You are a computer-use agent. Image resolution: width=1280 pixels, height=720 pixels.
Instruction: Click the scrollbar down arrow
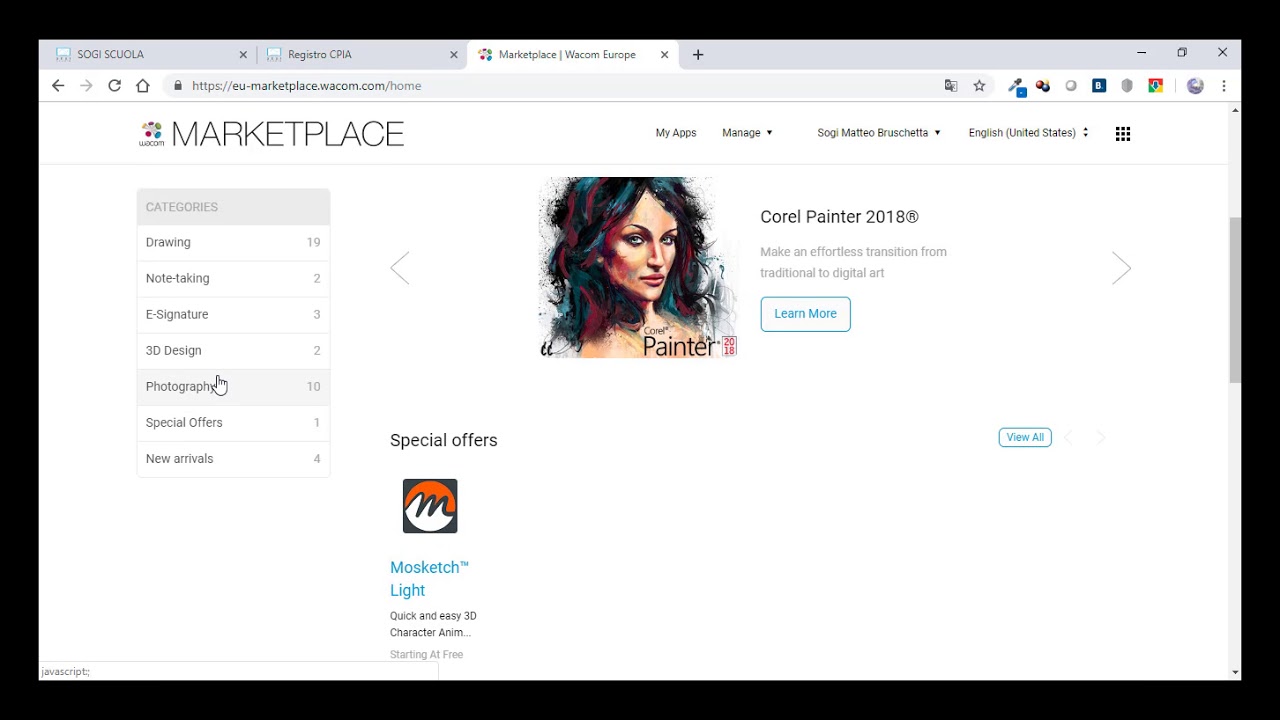(x=1235, y=673)
